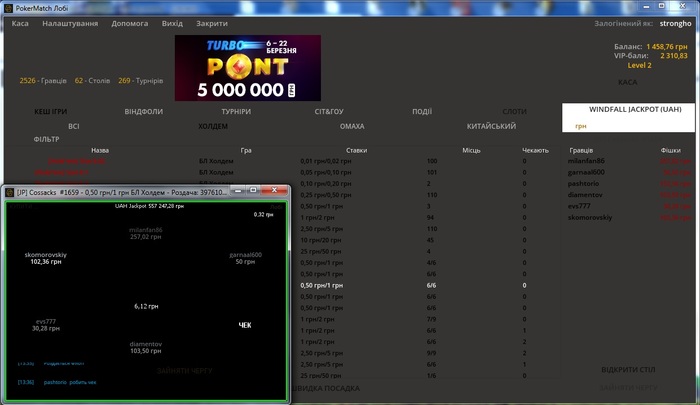The height and width of the screenshot is (405, 700).
Task: Click the strongho logged-in username
Action: coord(675,24)
